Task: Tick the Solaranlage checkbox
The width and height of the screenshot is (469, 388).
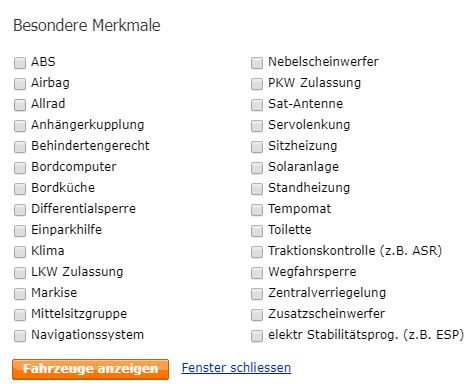Action: click(257, 168)
